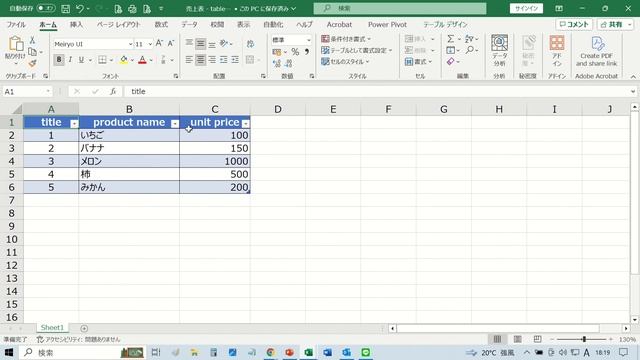This screenshot has height=360, width=640.
Task: Click the red Font Color A
Action: (142, 60)
